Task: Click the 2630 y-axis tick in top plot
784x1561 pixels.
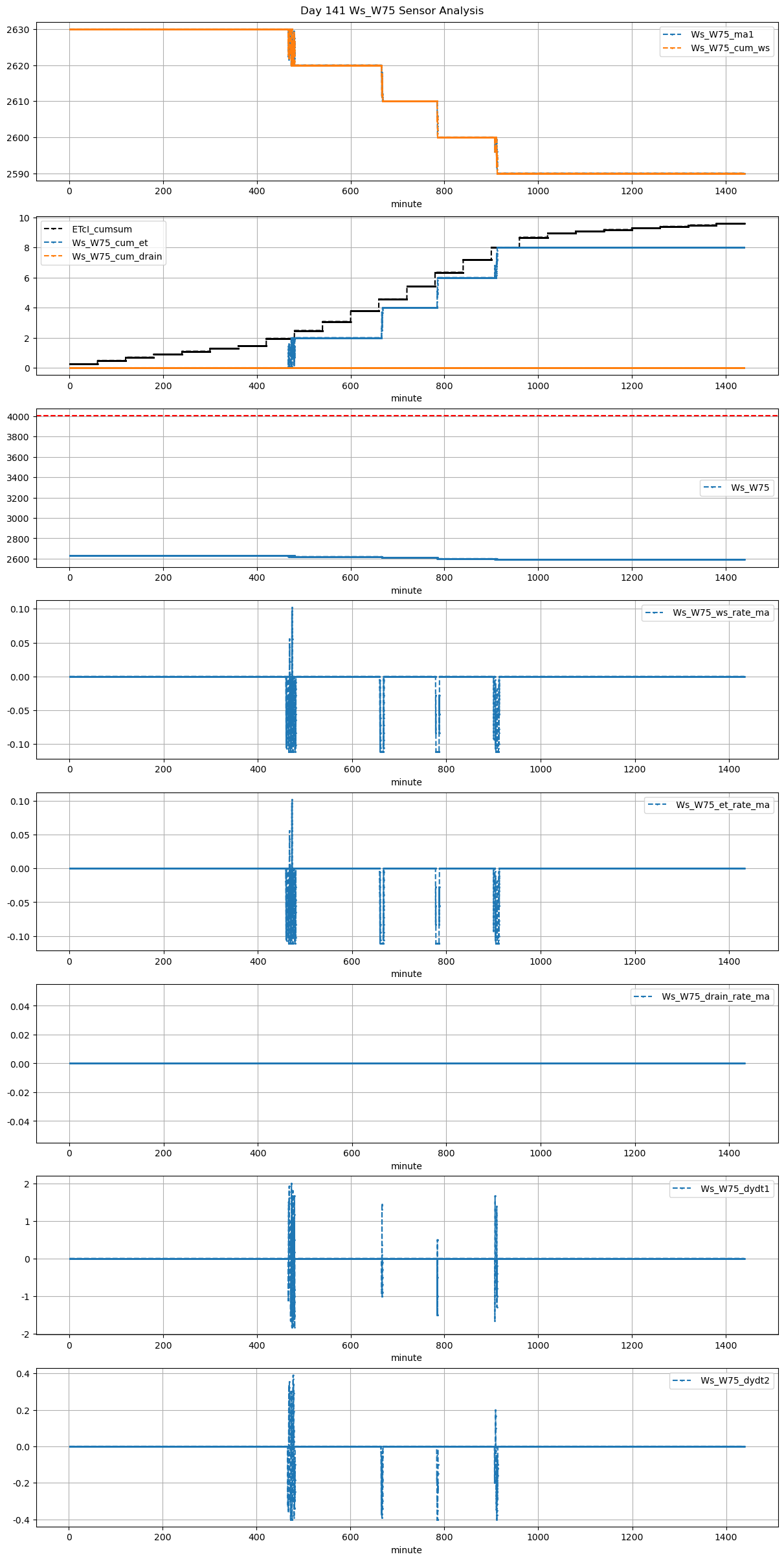Action: (x=17, y=30)
